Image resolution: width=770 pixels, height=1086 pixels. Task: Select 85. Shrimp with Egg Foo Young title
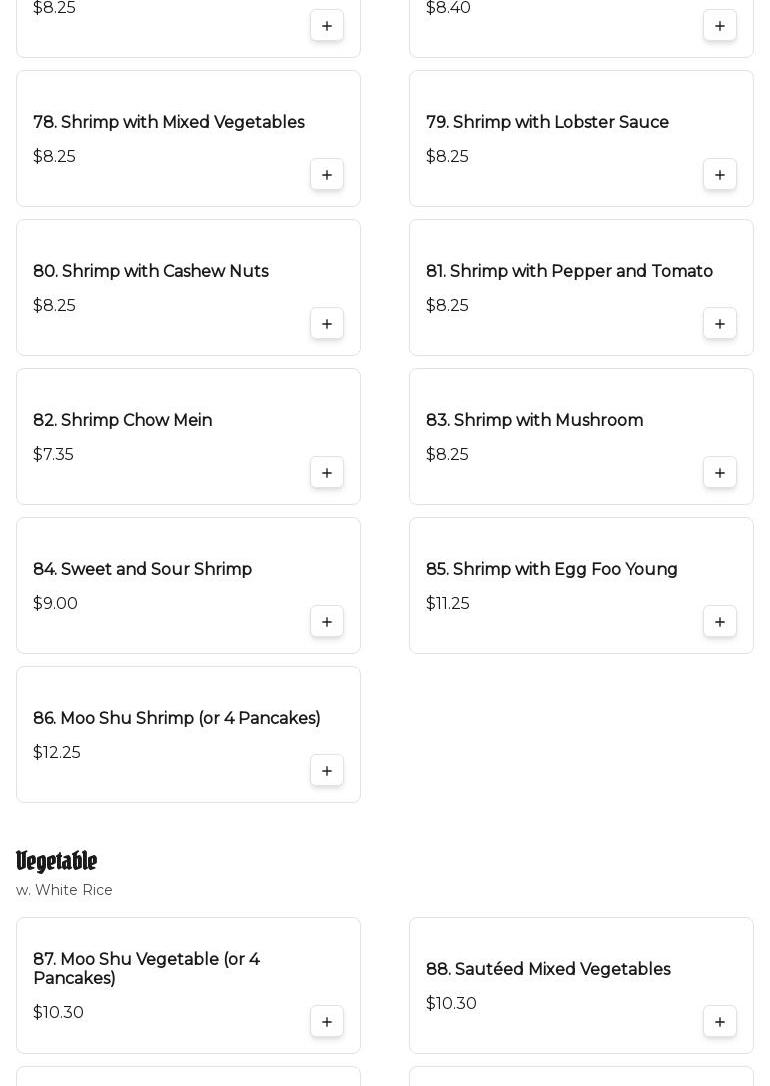tap(551, 570)
